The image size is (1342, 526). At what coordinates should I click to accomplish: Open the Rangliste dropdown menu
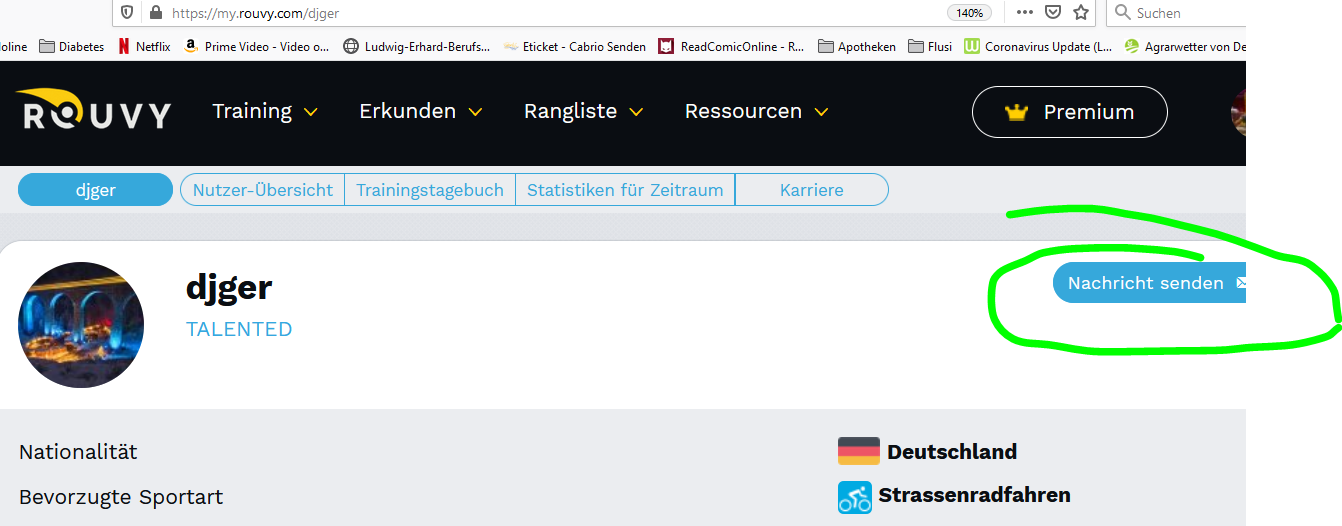coord(583,111)
